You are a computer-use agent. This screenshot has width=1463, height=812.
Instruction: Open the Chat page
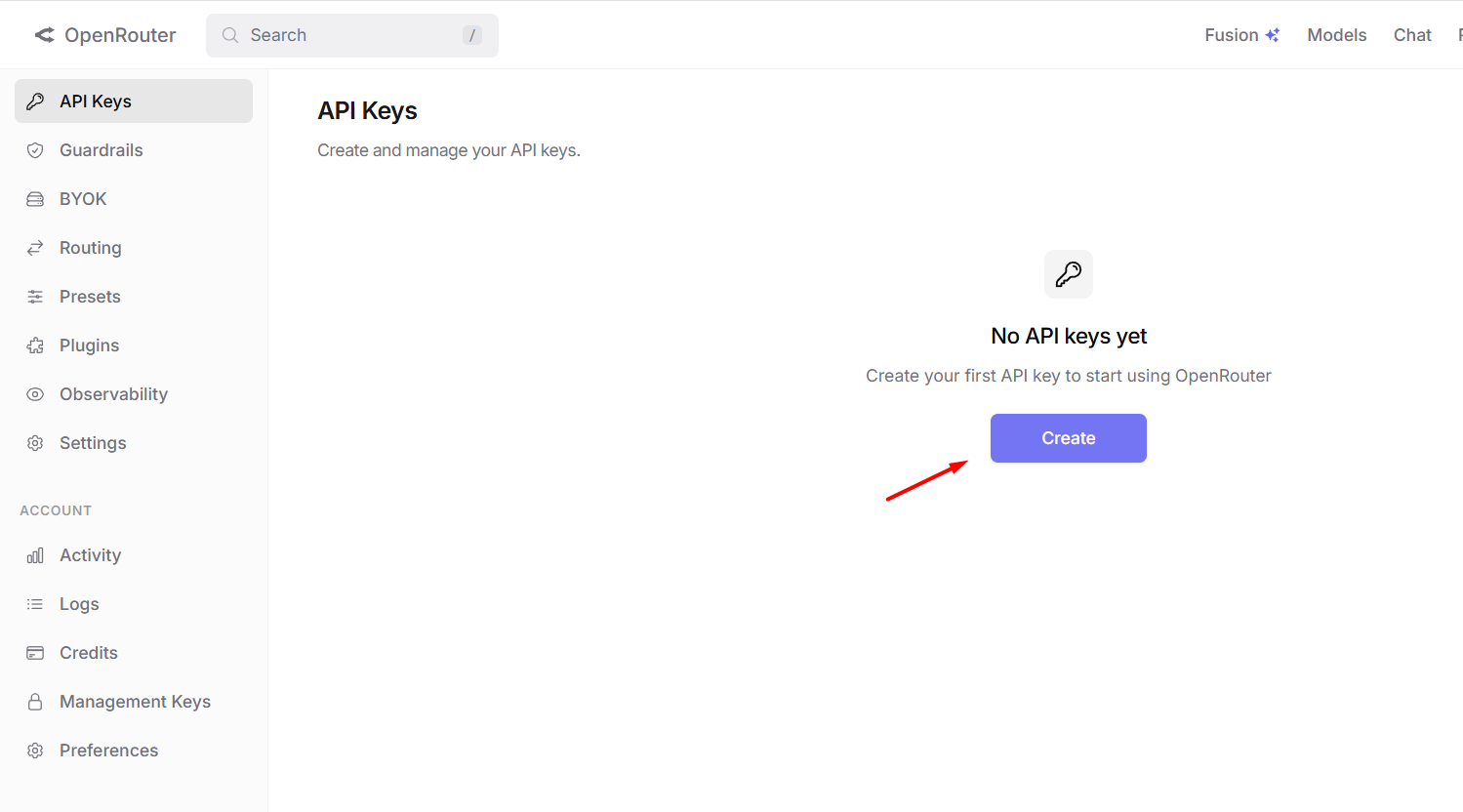1411,34
